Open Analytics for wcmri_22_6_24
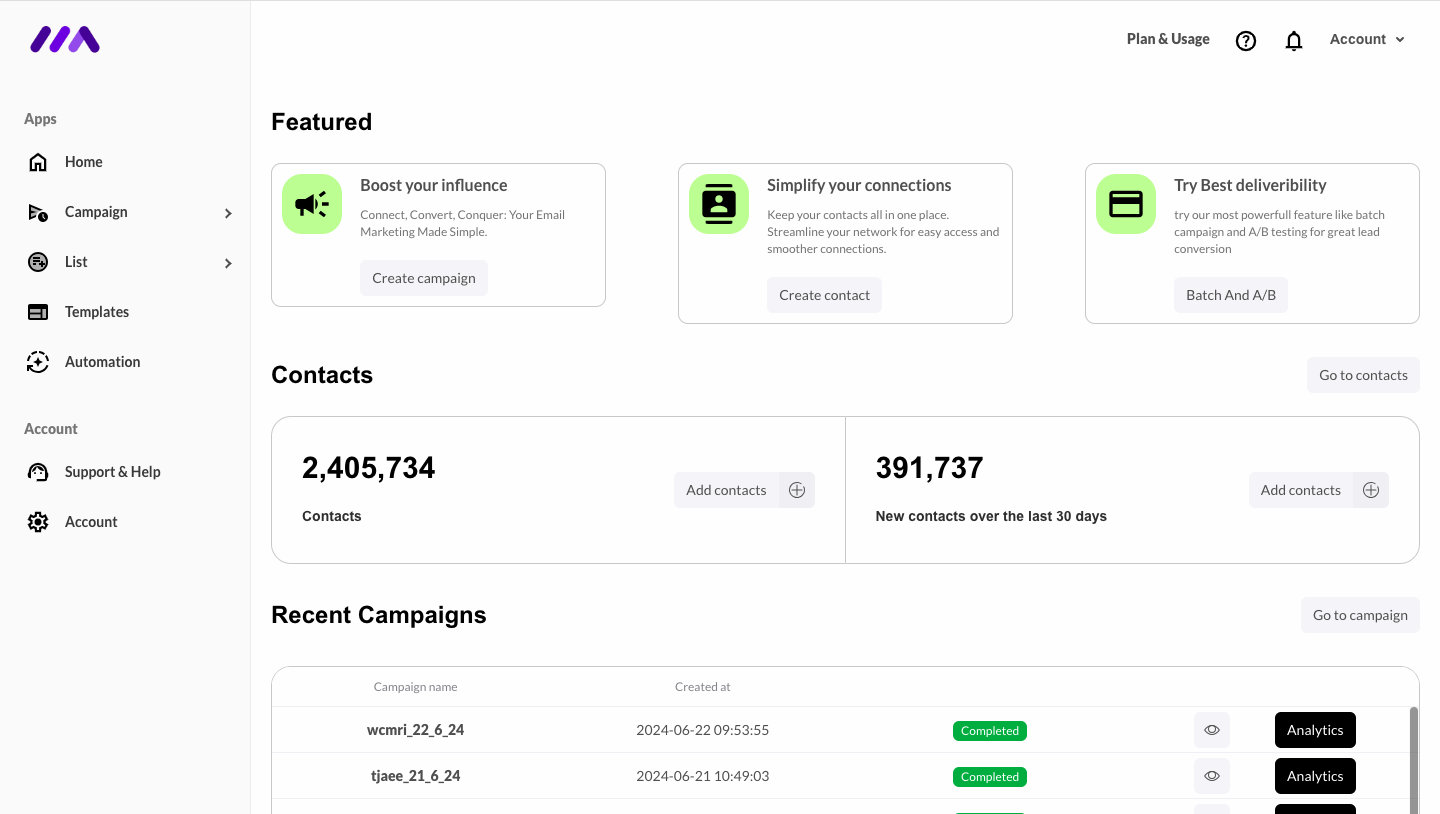Image resolution: width=1440 pixels, height=814 pixels. click(1314, 730)
